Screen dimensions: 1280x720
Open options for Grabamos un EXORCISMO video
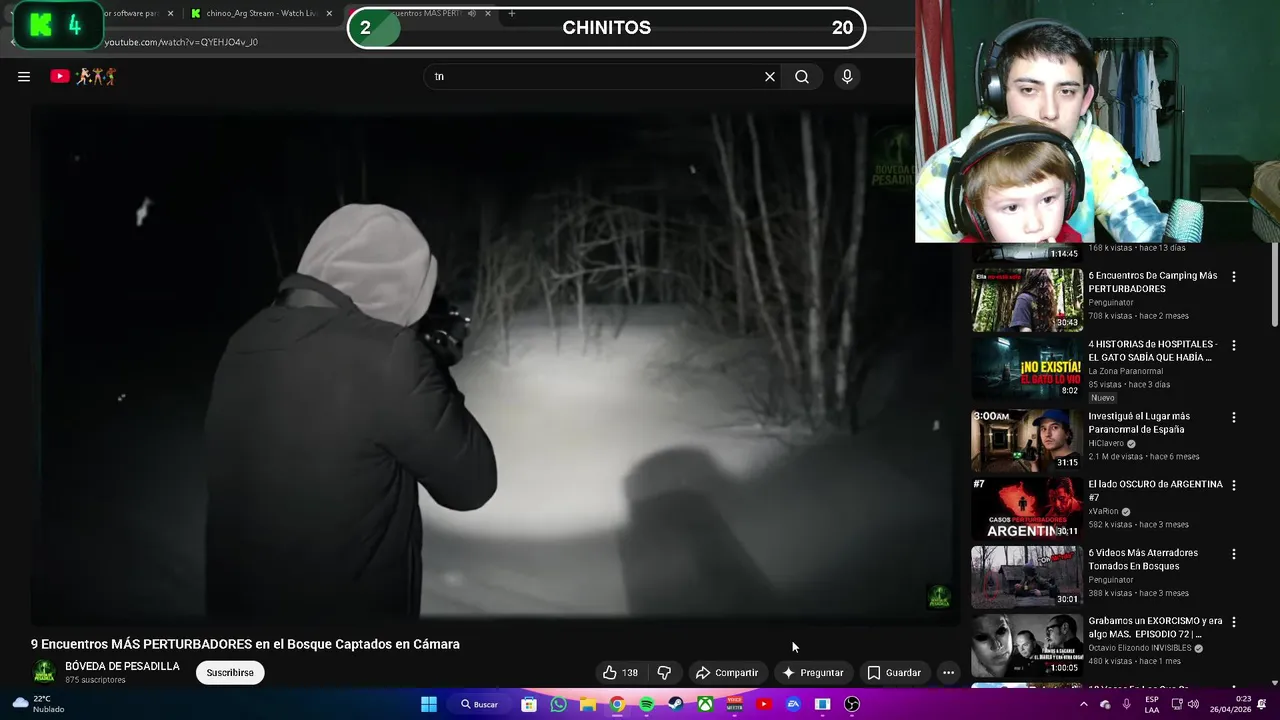[x=1233, y=622]
